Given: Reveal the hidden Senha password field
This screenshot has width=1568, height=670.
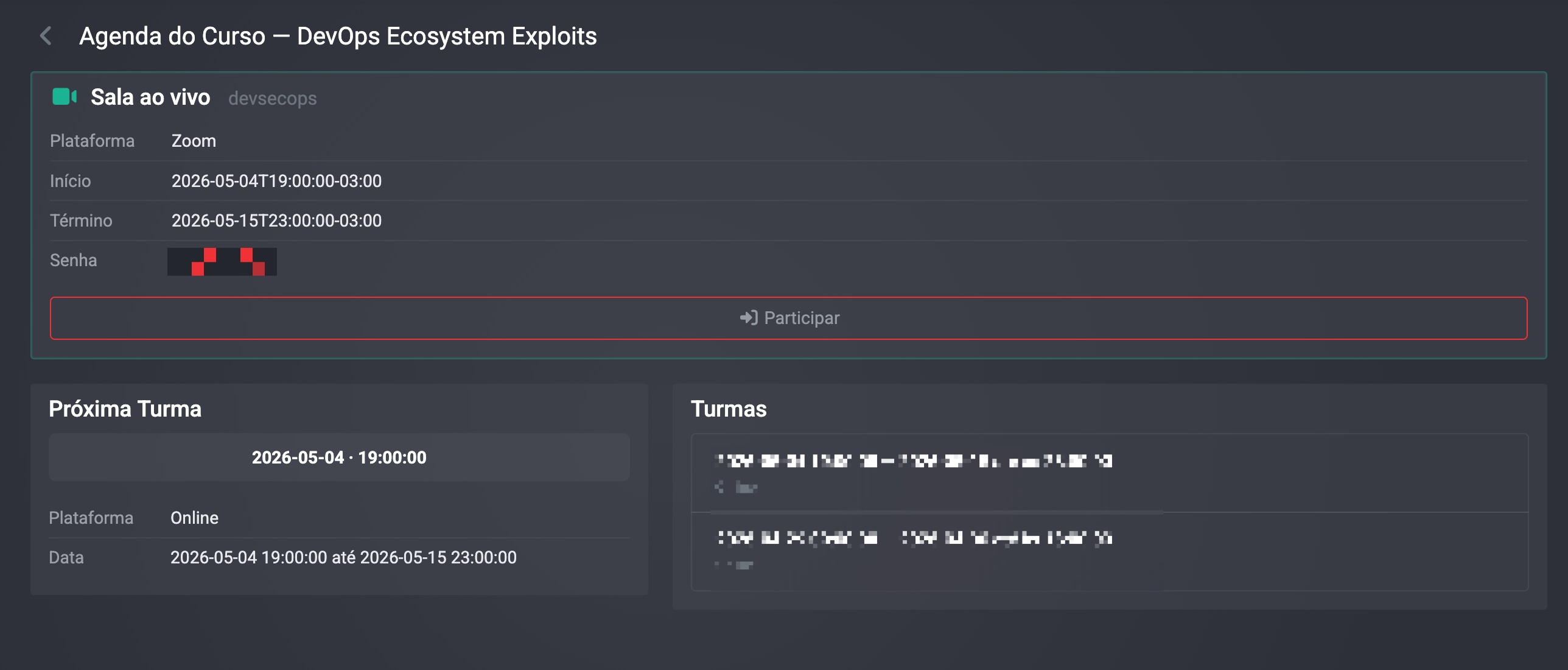Looking at the screenshot, I should [222, 261].
